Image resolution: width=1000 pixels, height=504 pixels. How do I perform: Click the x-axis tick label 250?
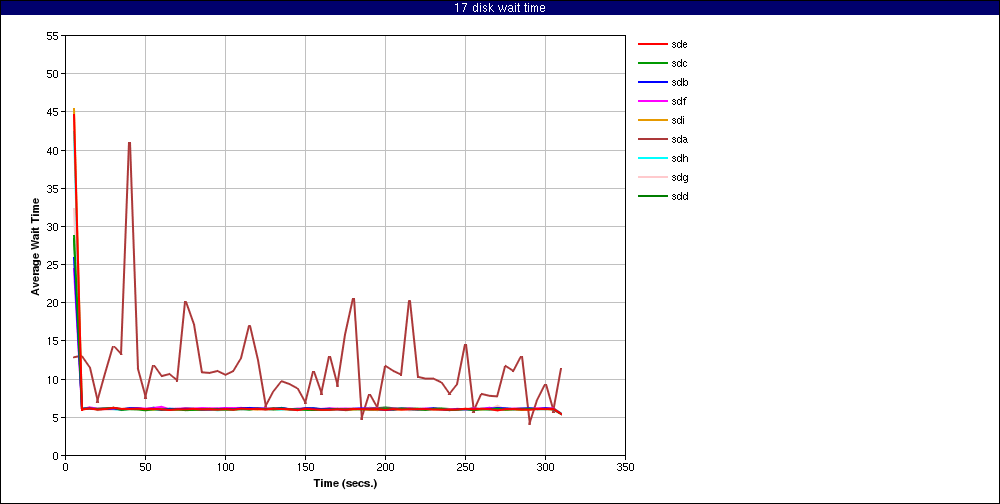pos(465,467)
